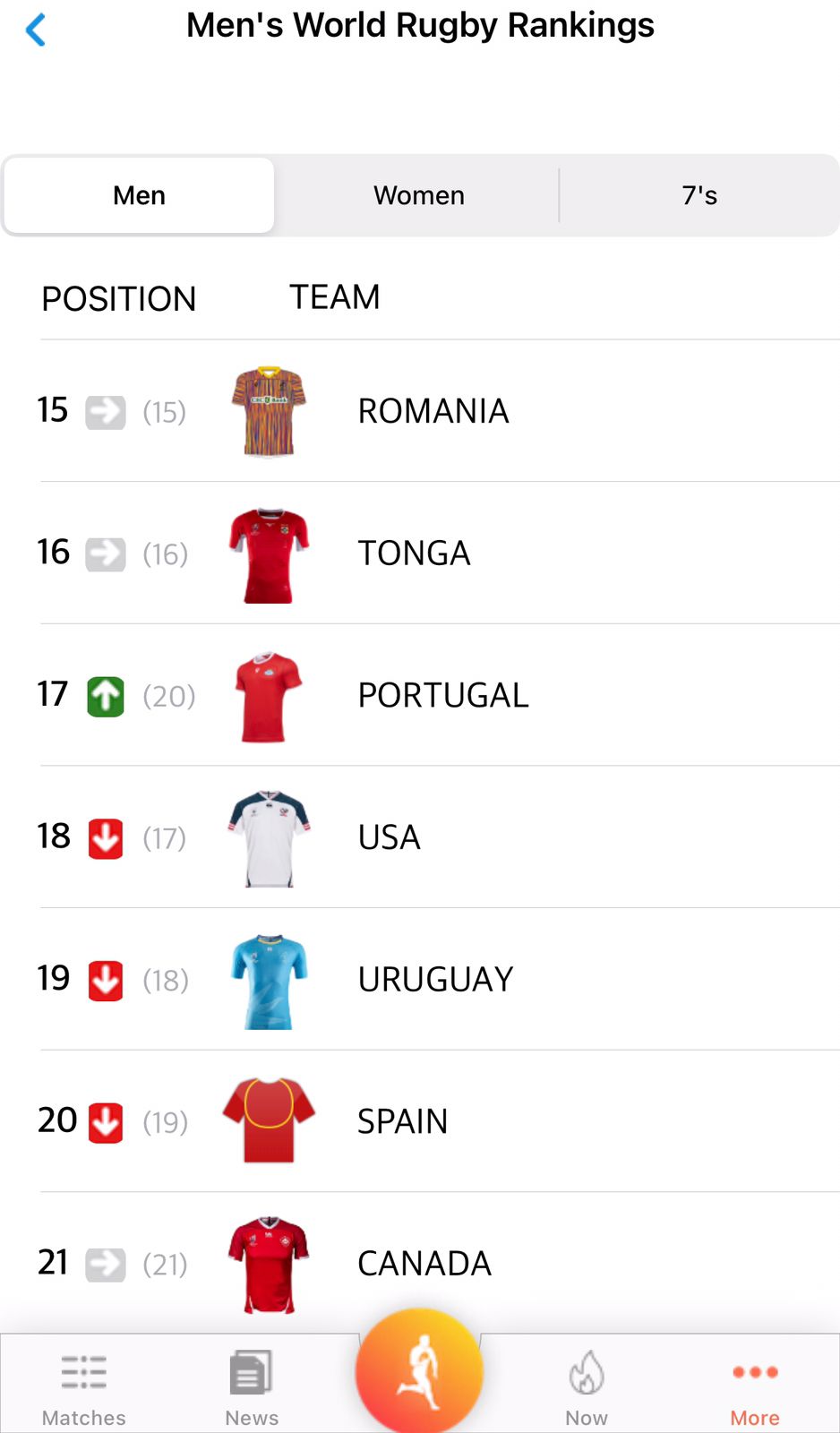Select the Men rankings tab

pos(140,195)
